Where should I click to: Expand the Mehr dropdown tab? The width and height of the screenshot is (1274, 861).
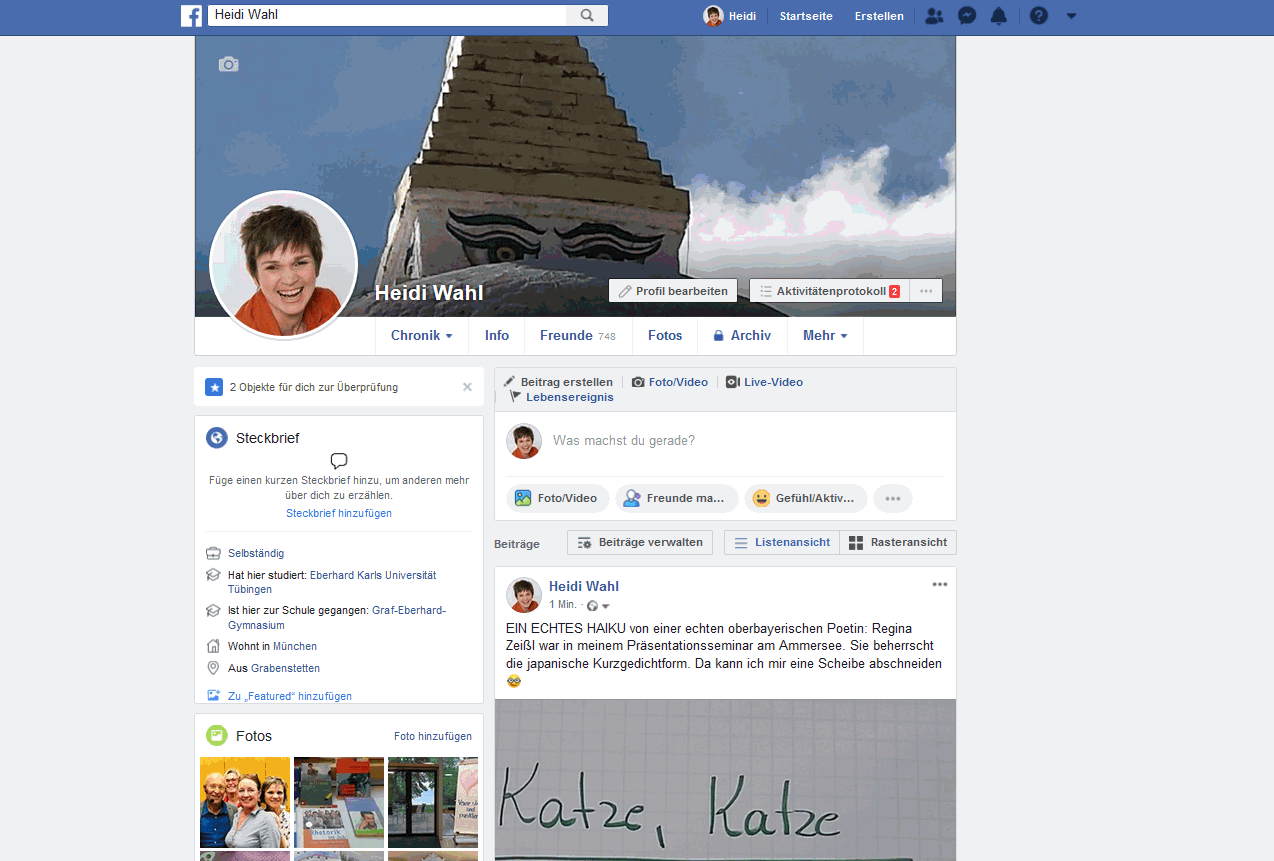click(x=825, y=336)
